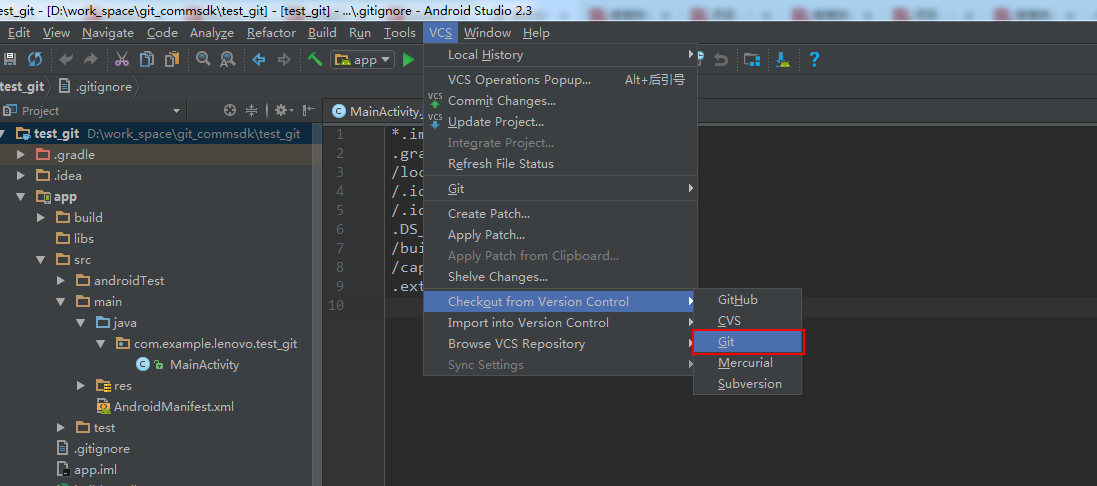This screenshot has height=486, width=1097.
Task: Open the app run configuration dropdown
Action: click(363, 60)
